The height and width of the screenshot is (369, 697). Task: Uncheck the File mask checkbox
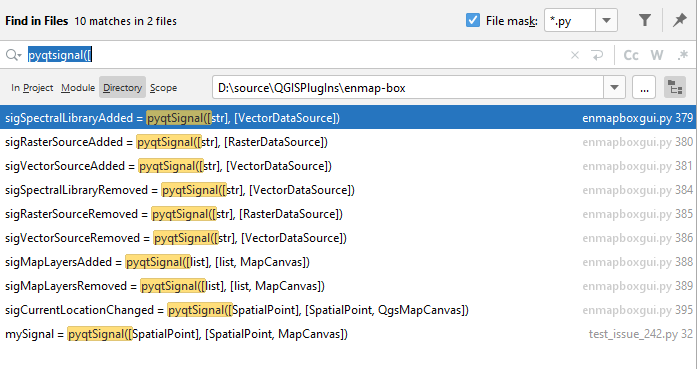pyautogui.click(x=473, y=20)
